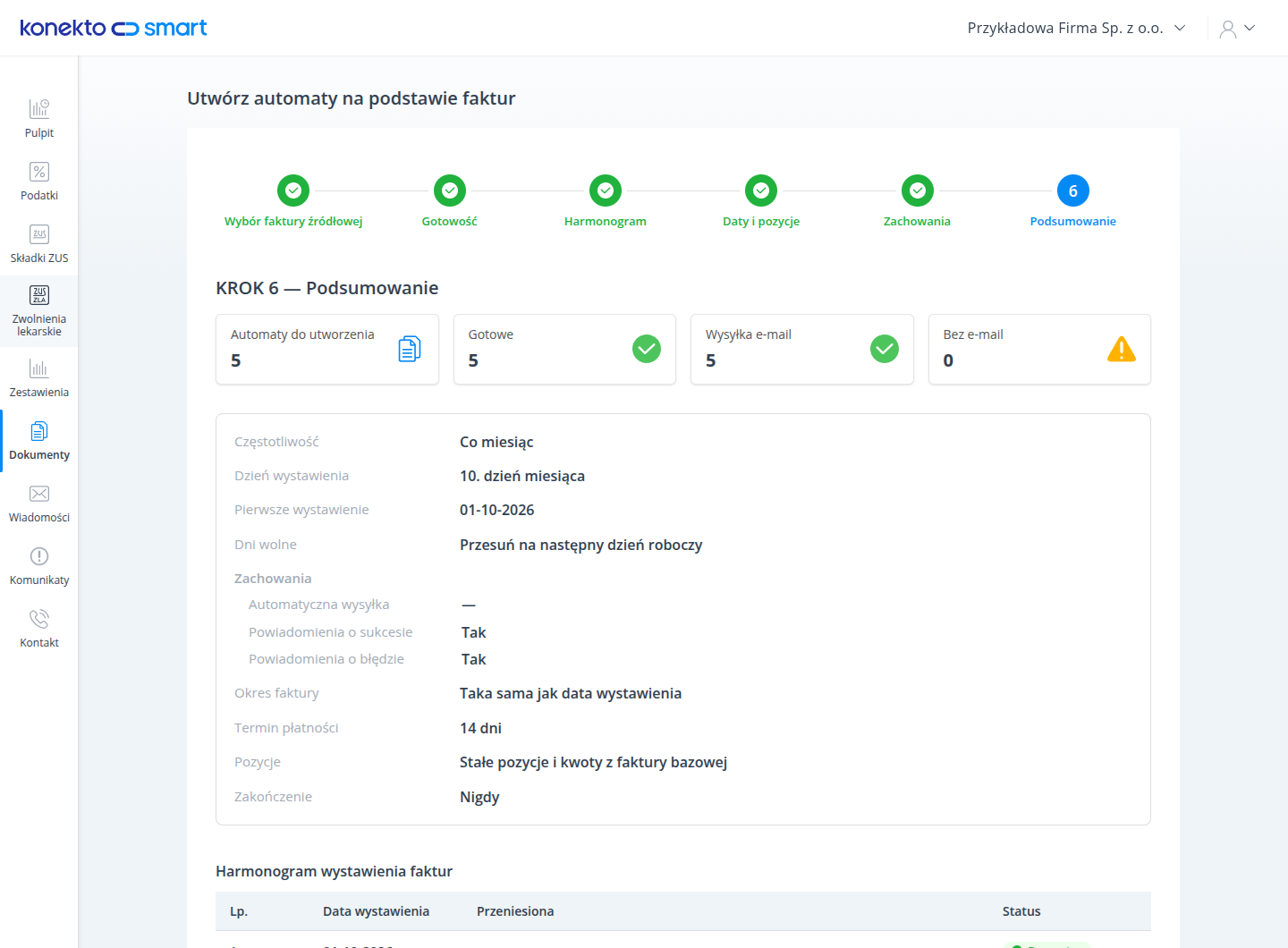
Task: Click green checkmark in Wysyłka e-mail card
Action: click(x=885, y=349)
